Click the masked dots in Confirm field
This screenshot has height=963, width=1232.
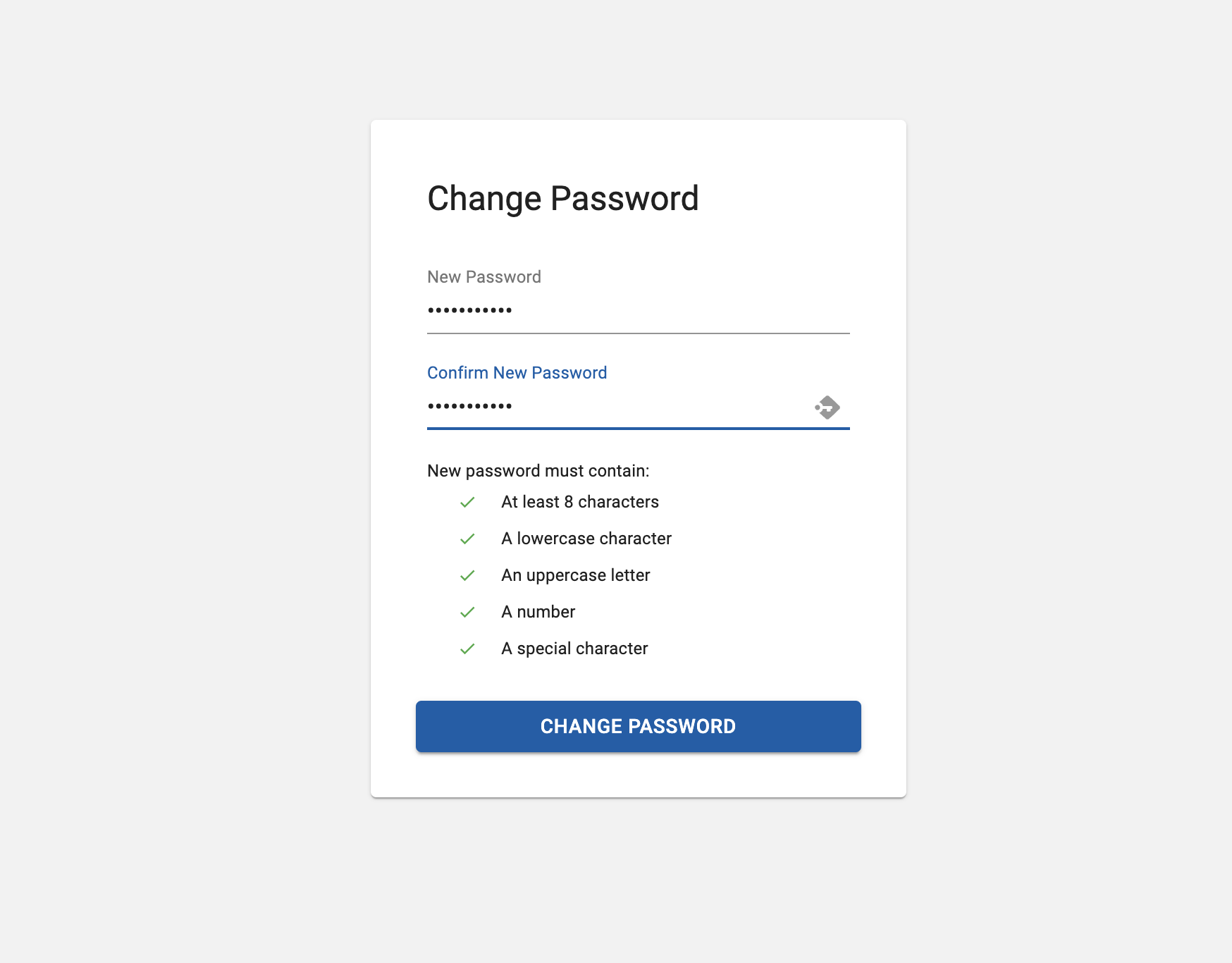(469, 406)
